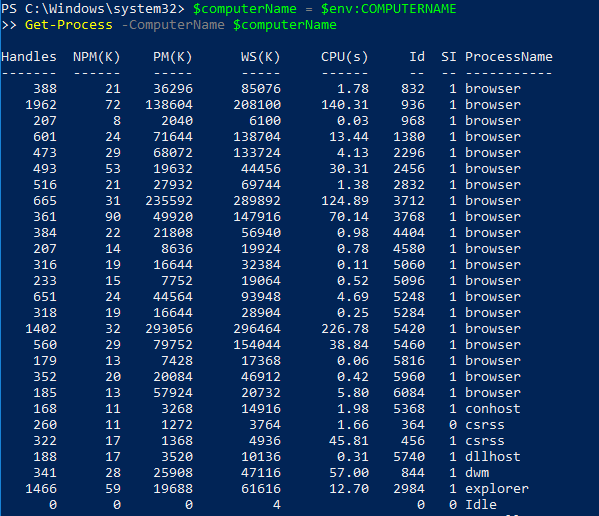The width and height of the screenshot is (599, 516).
Task: Click NPM value 90
Action: point(113,217)
